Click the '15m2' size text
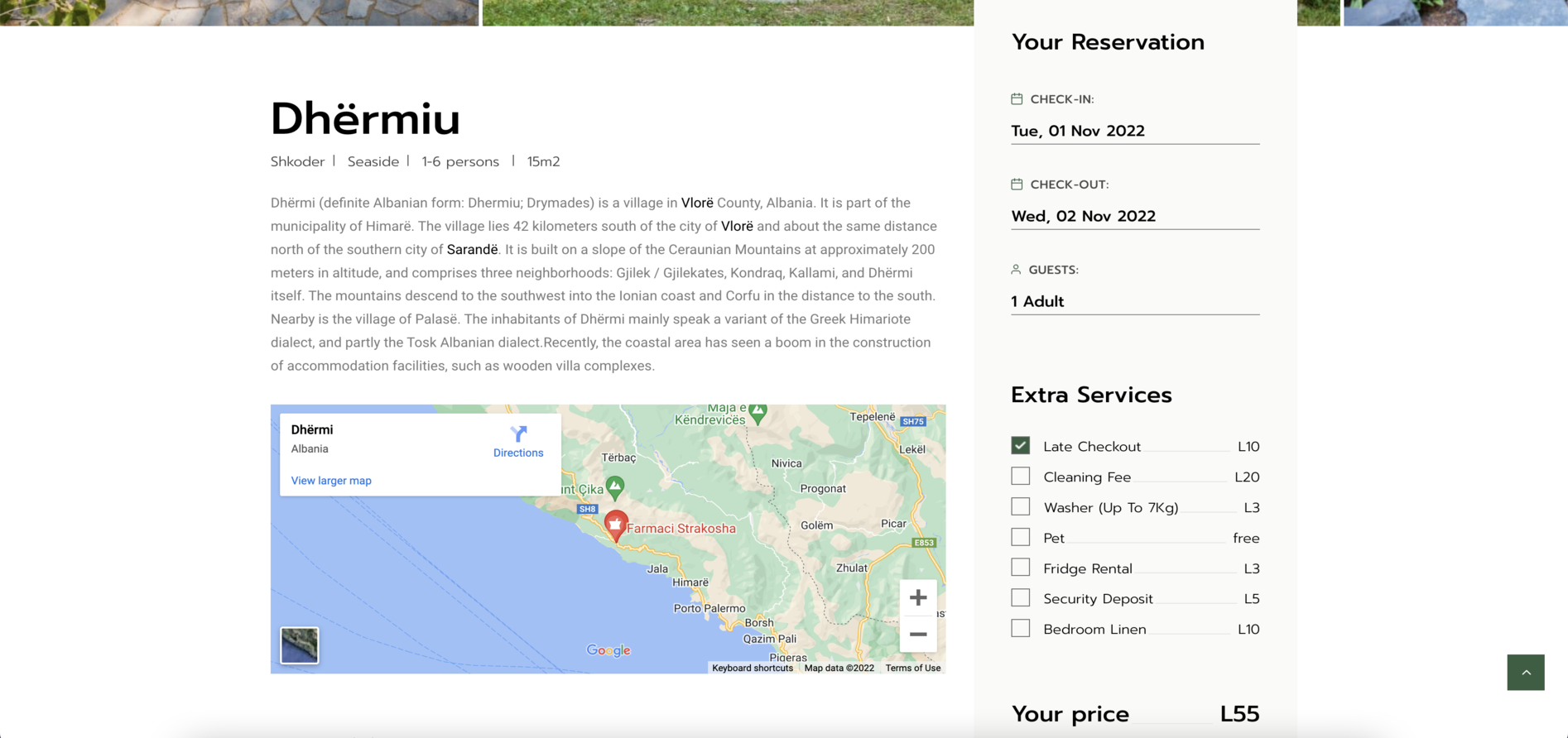The width and height of the screenshot is (1568, 738). coord(543,161)
